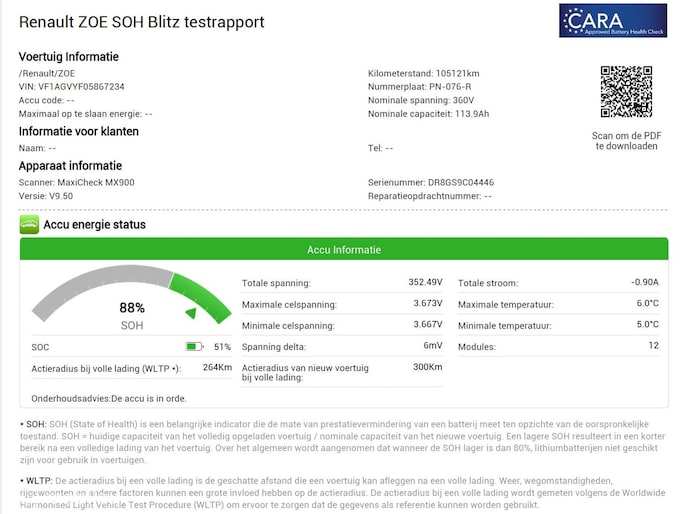Click the VIN number VF1AGVYF05867234
Screen dimensions: 685x514
click(x=72, y=87)
